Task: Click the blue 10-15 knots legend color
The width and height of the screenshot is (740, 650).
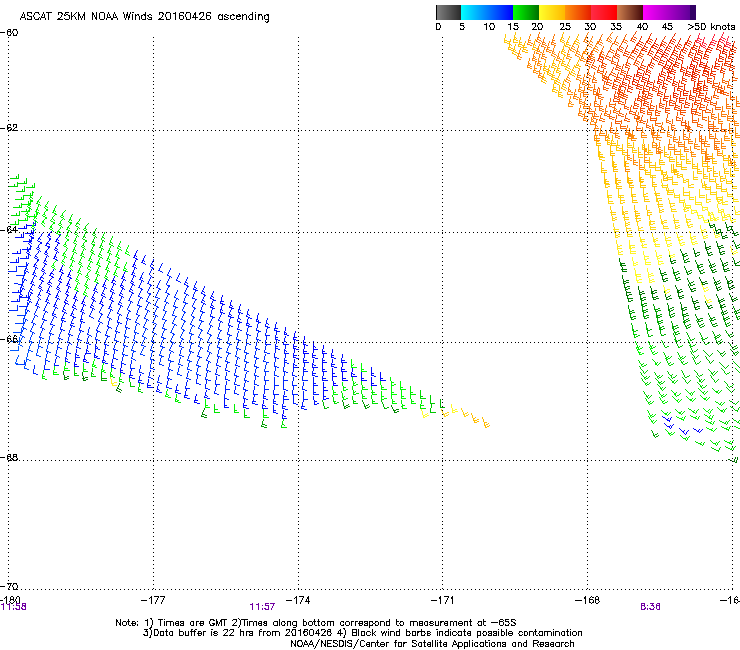Action: [x=500, y=12]
